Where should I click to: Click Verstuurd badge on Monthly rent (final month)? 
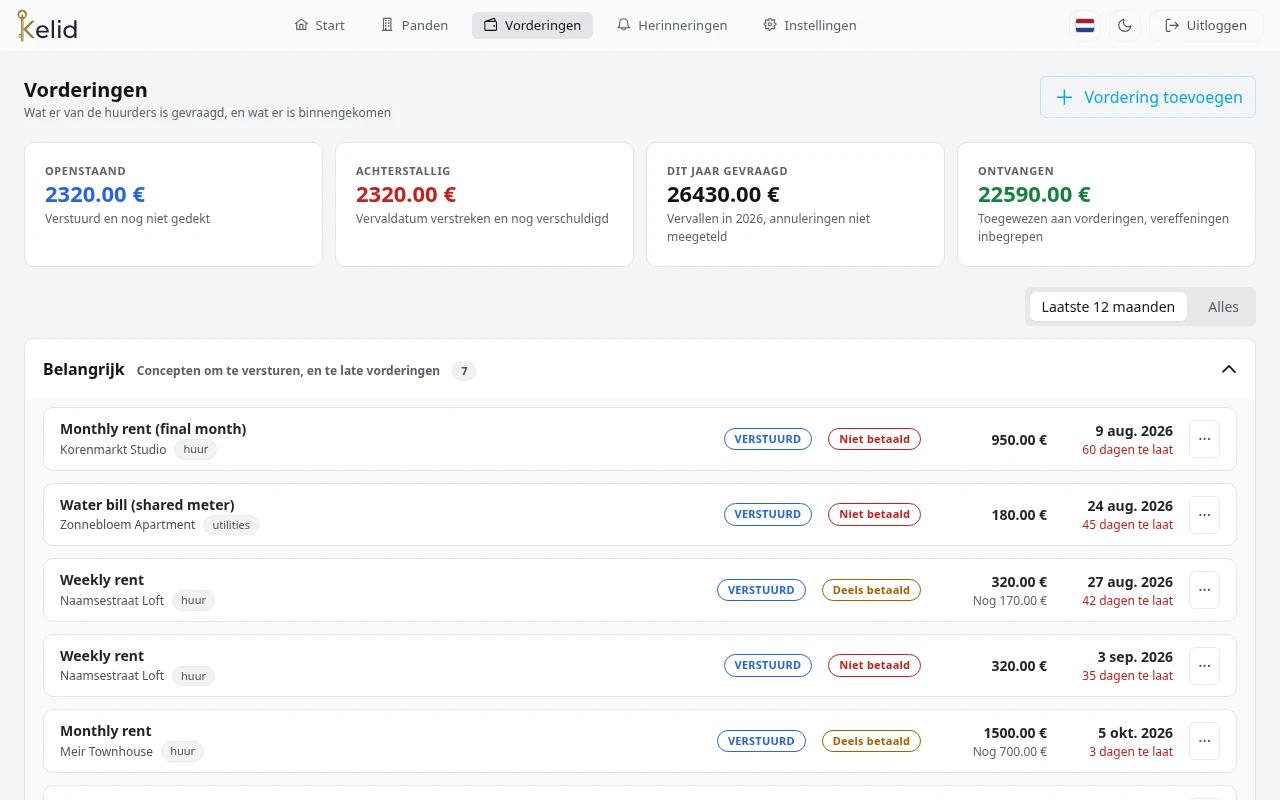click(768, 439)
